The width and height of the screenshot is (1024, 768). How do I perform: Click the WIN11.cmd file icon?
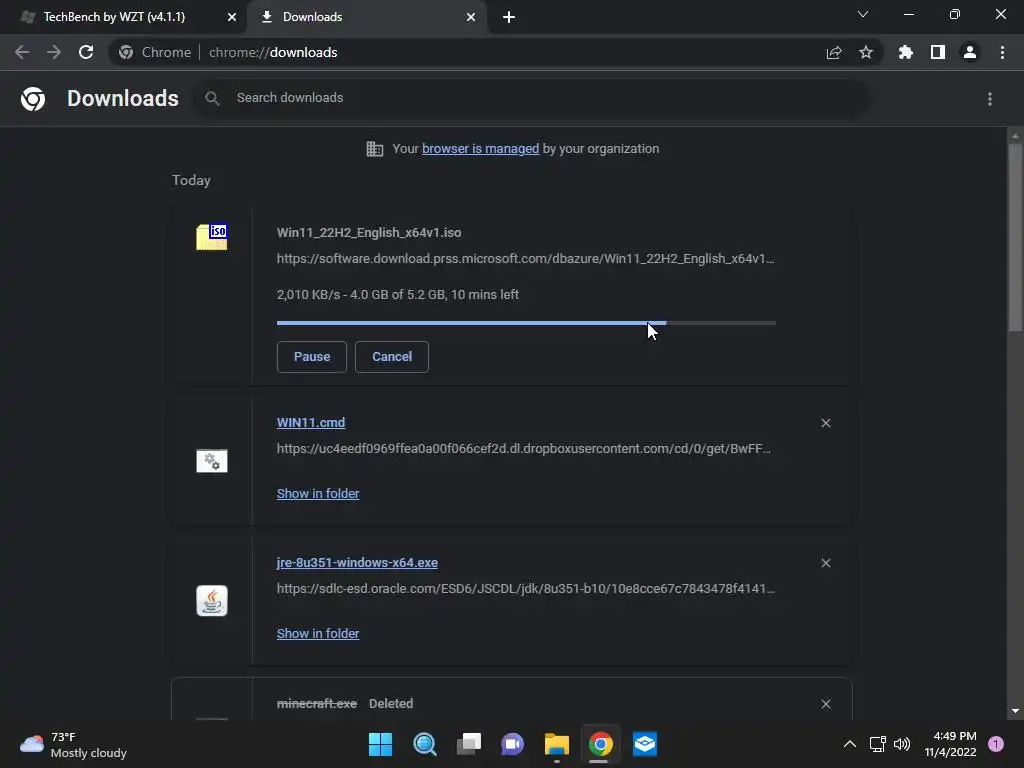click(212, 461)
